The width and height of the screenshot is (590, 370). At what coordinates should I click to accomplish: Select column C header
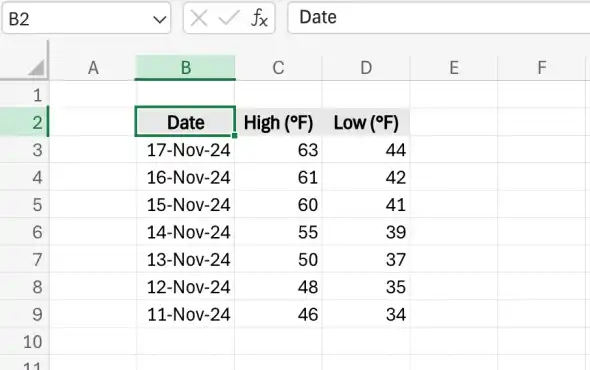(x=278, y=68)
